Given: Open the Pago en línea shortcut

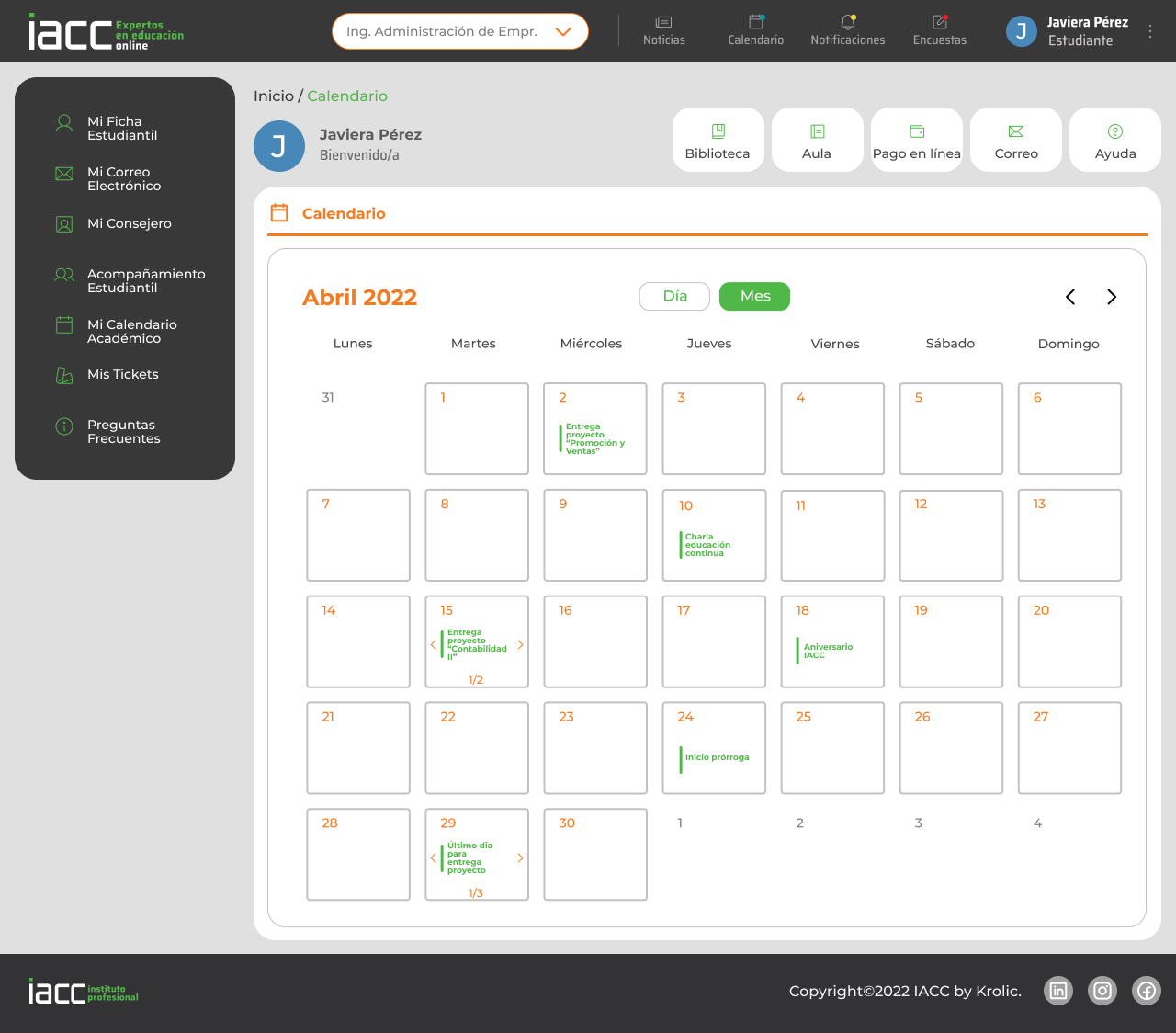Looking at the screenshot, I should (x=916, y=141).
